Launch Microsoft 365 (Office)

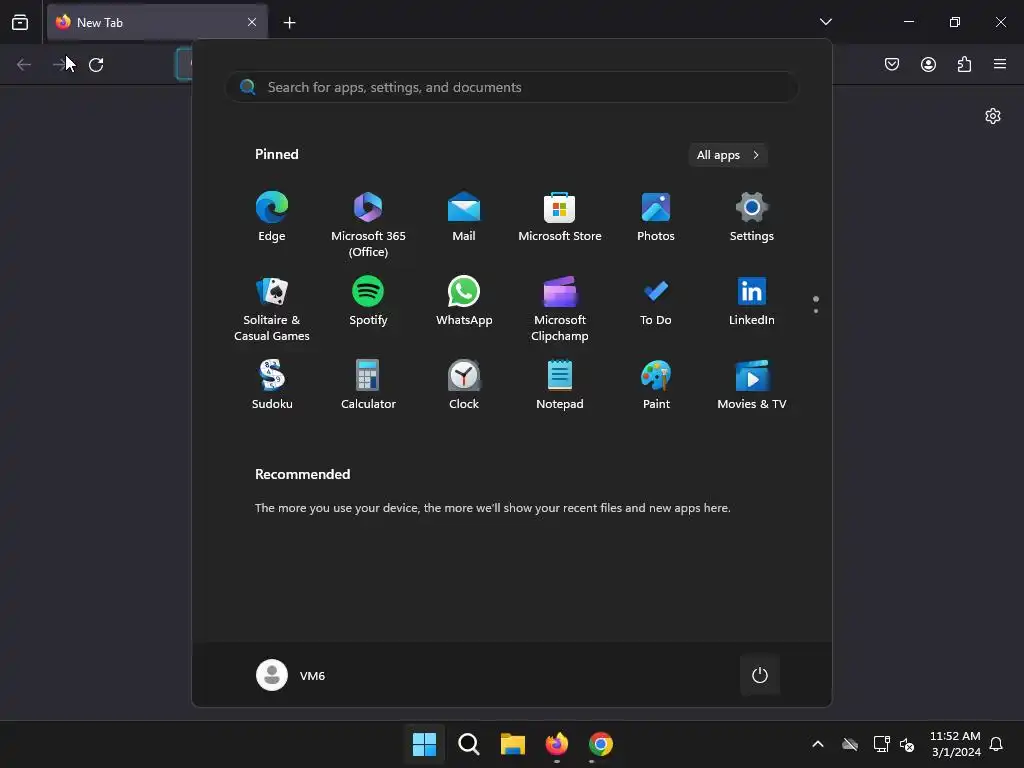(368, 224)
